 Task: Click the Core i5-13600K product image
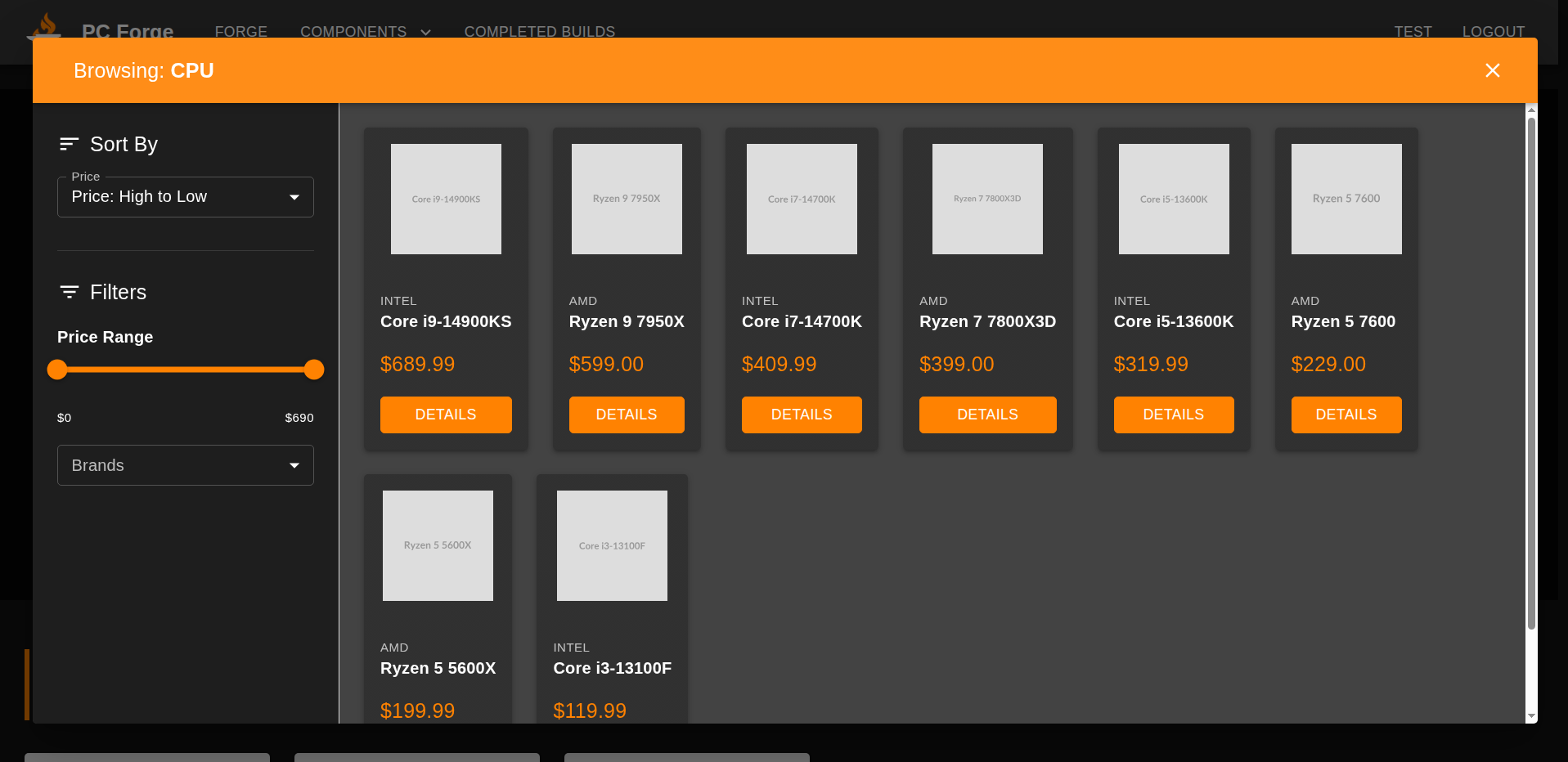tap(1174, 199)
